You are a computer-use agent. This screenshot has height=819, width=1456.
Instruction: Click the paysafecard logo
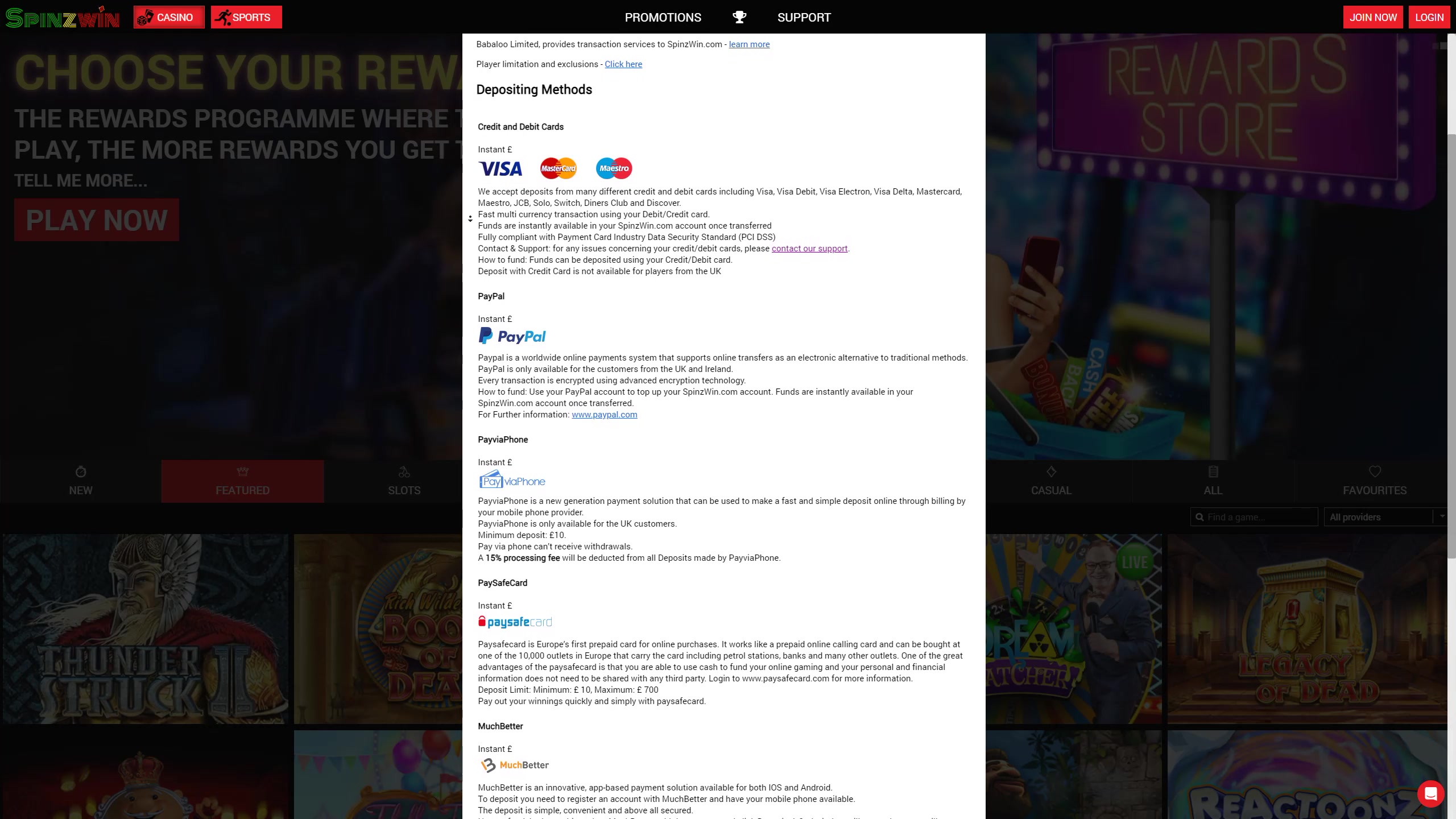pos(515,622)
